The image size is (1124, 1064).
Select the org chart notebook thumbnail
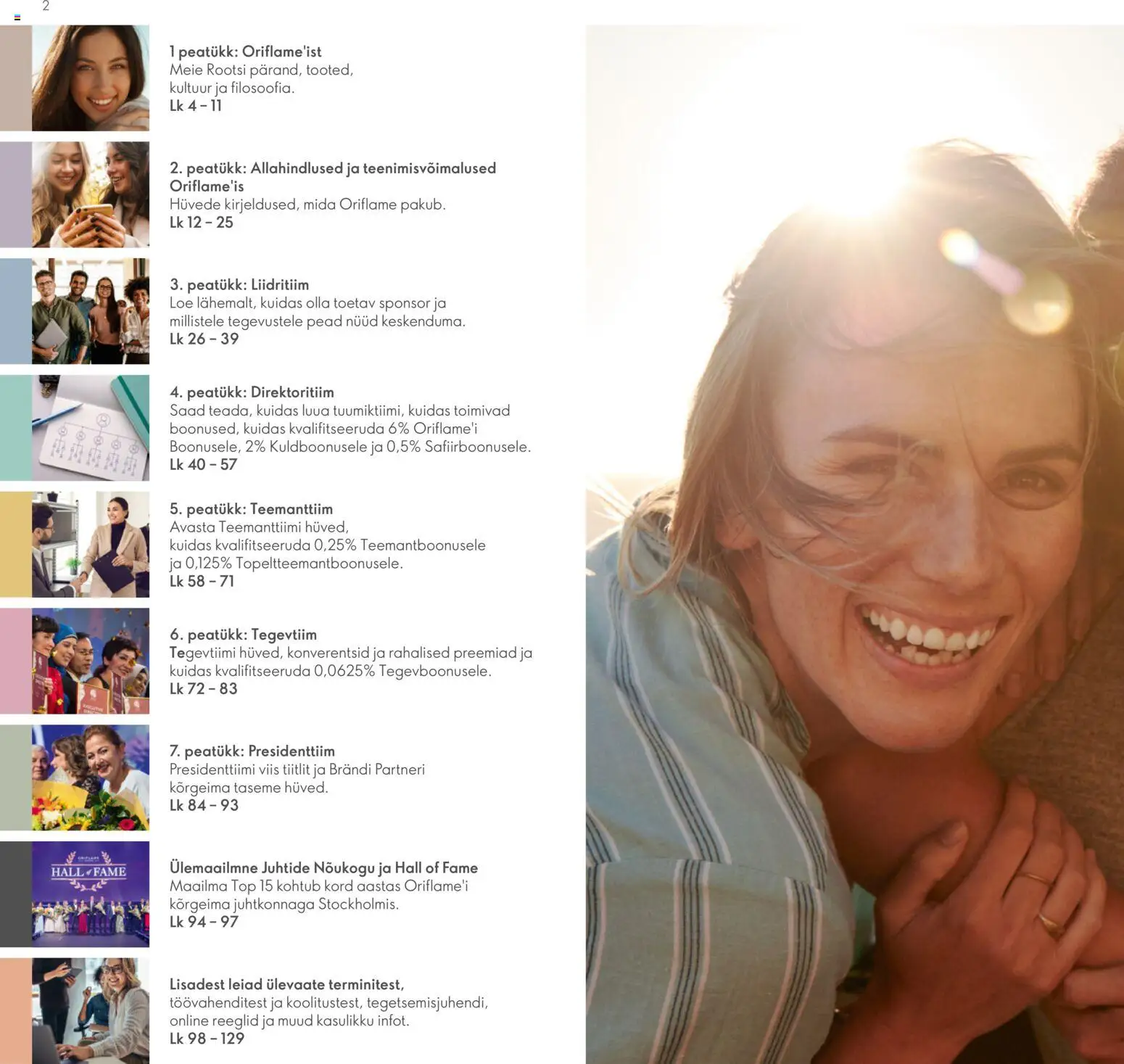point(91,428)
